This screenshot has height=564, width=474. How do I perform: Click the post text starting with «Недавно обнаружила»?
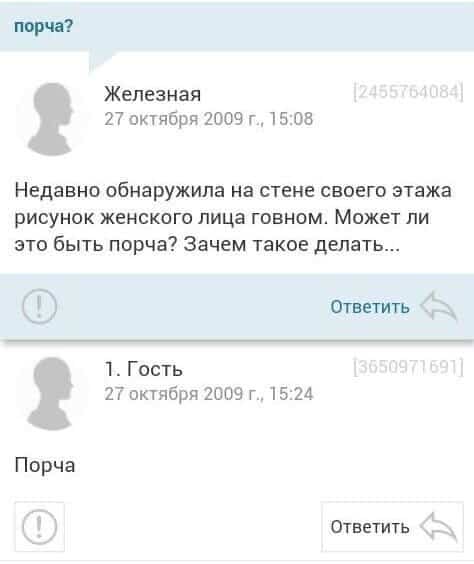coord(233,218)
